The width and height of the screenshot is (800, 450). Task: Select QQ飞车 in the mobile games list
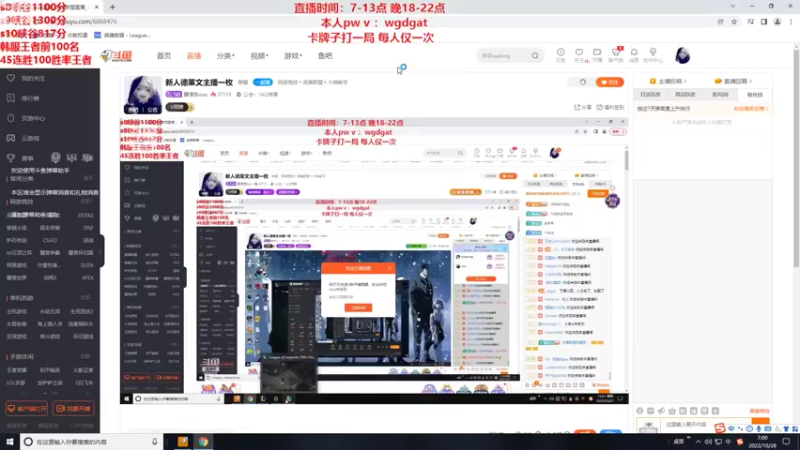84,383
